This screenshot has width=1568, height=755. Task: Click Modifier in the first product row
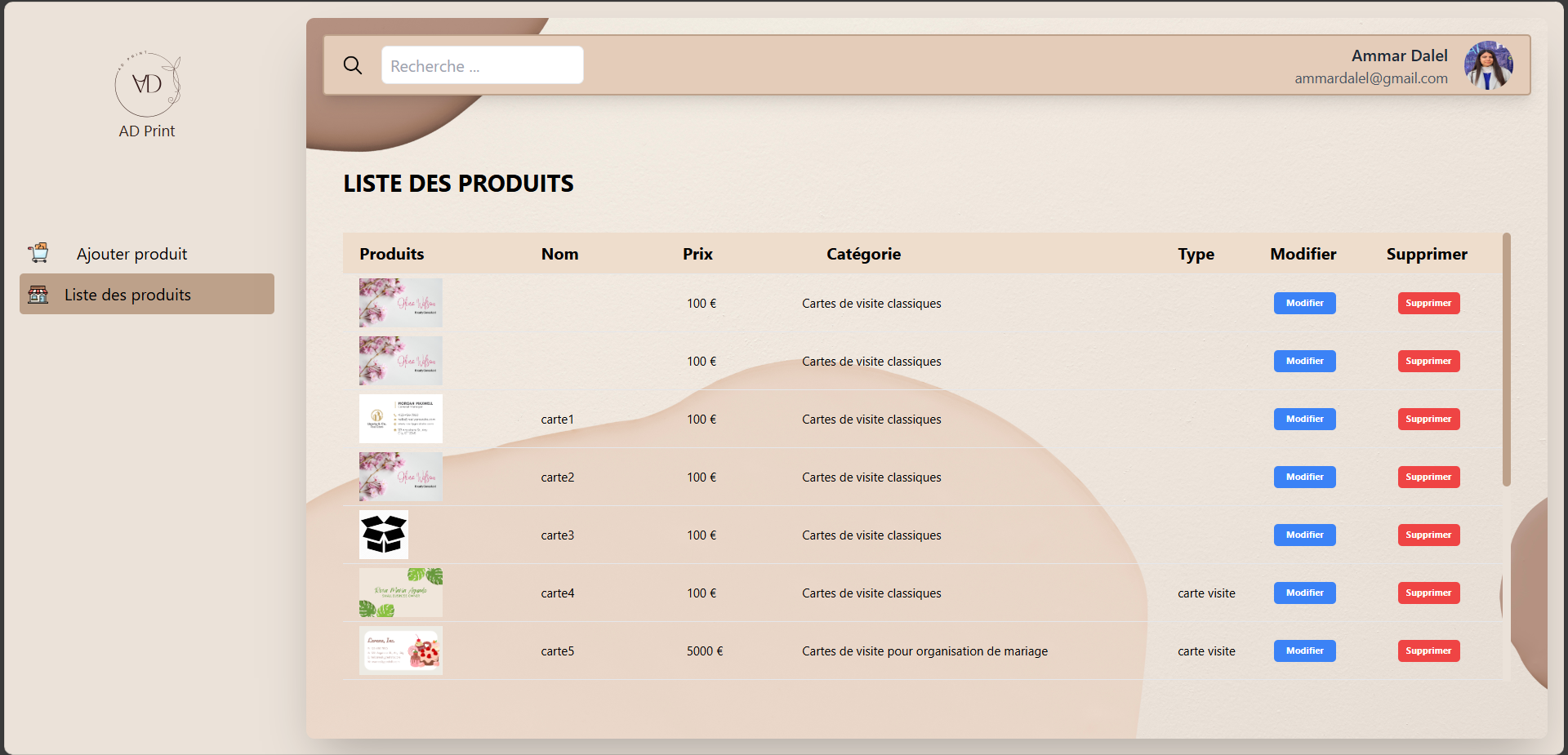coord(1304,303)
